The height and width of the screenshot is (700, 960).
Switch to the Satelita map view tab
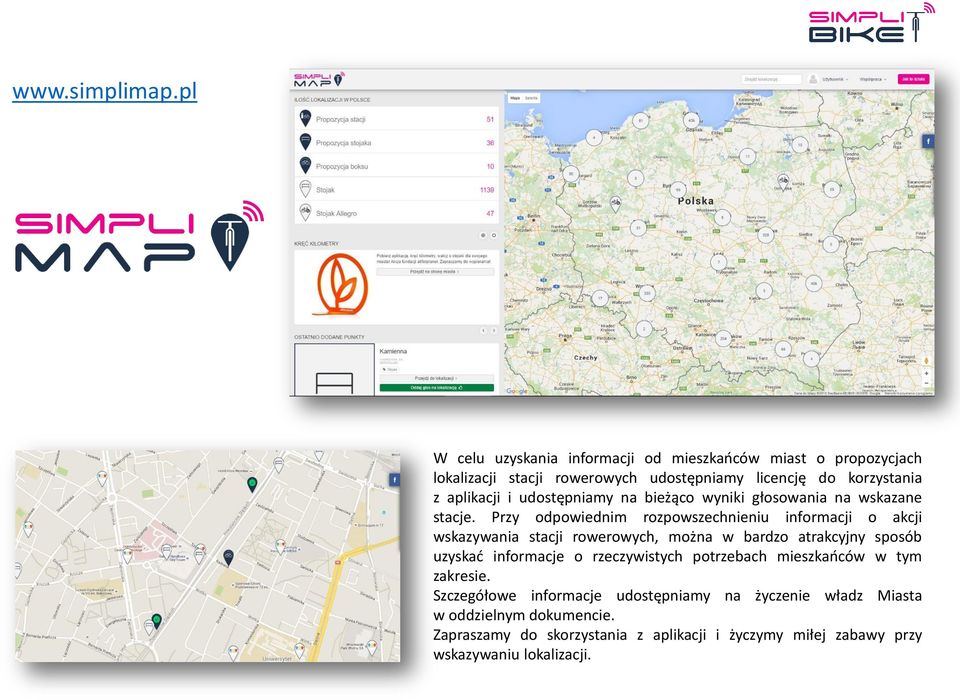[531, 98]
